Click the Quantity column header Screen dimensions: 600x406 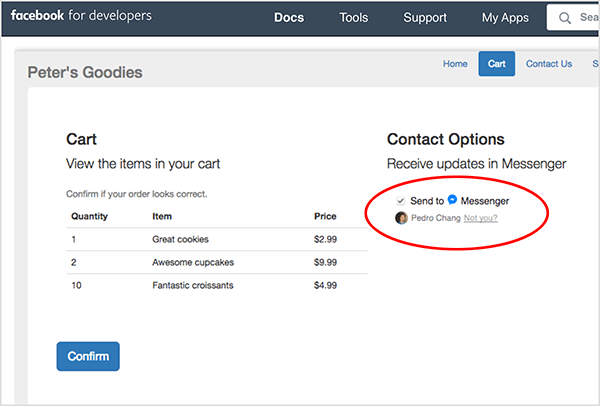tap(89, 216)
